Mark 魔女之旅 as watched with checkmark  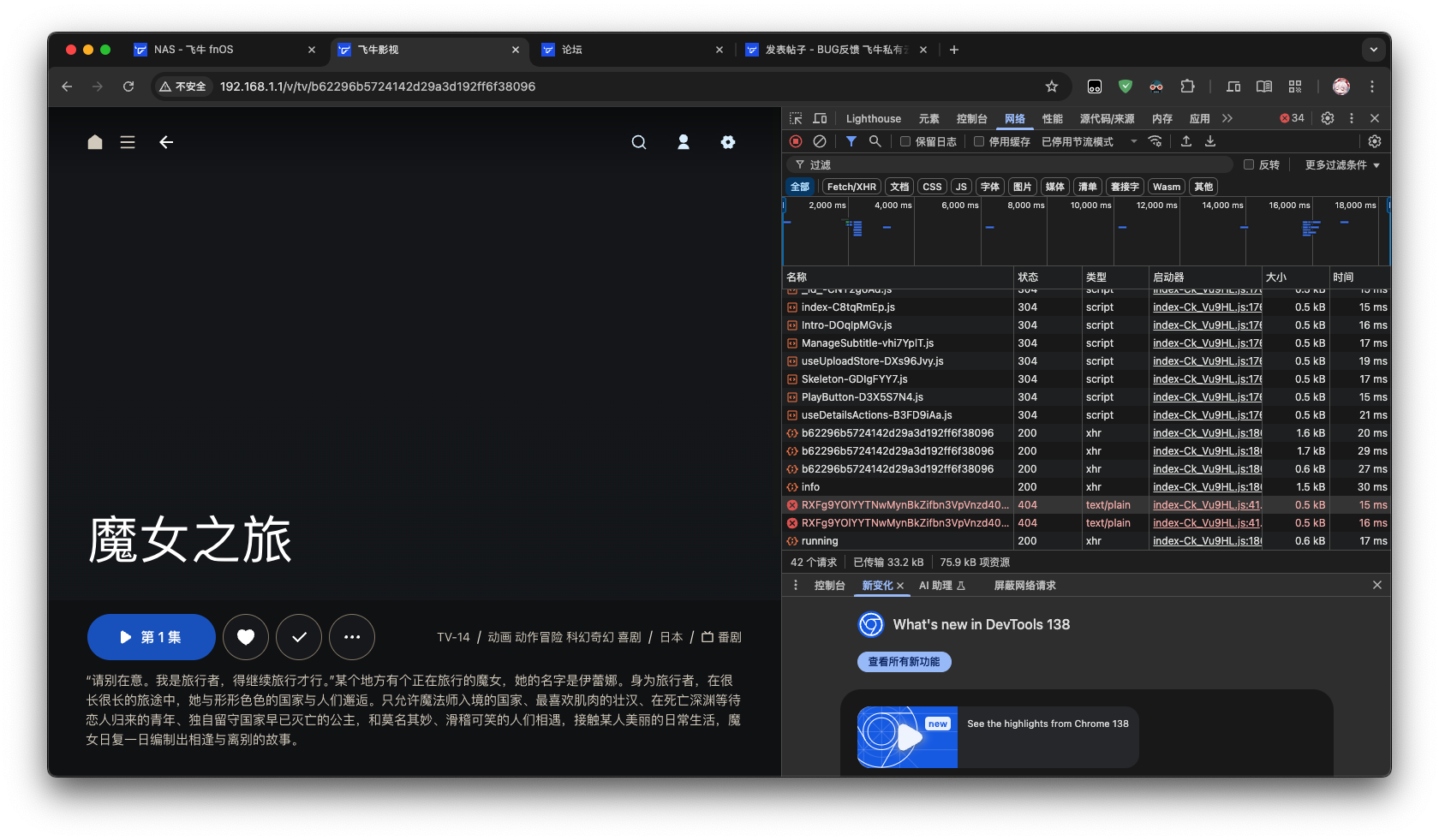[x=299, y=637]
